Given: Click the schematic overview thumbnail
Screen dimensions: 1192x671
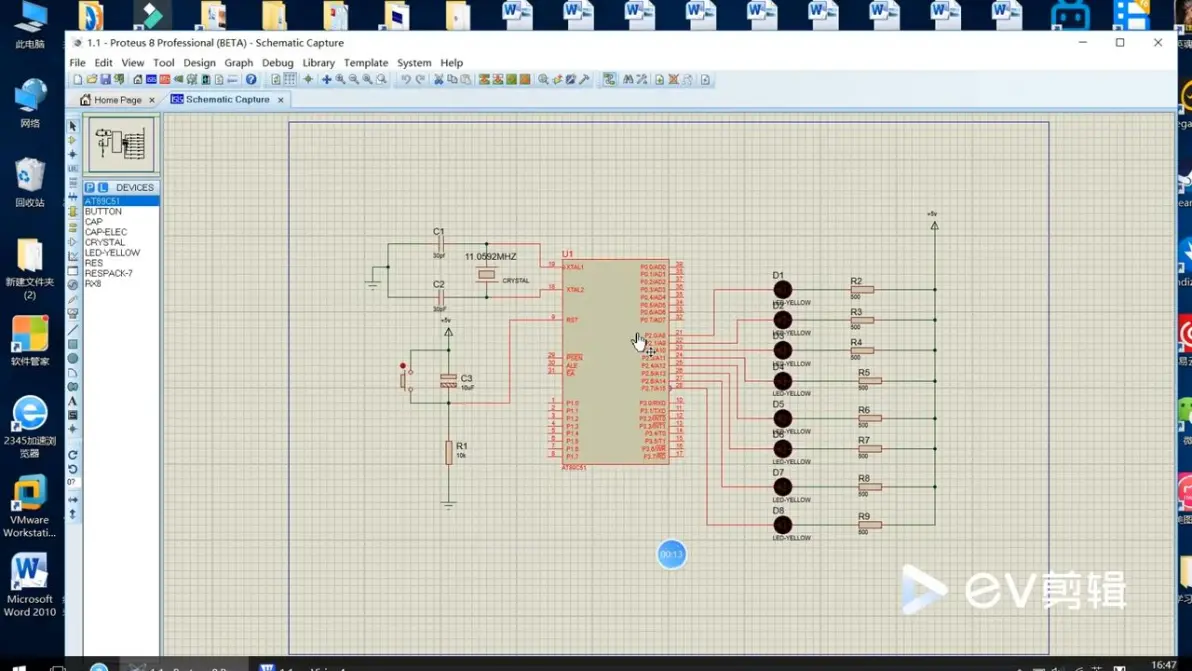Looking at the screenshot, I should pyautogui.click(x=121, y=145).
